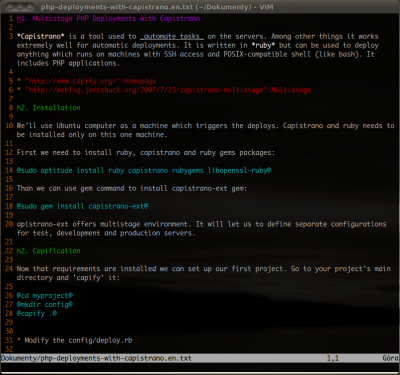400x375 pixels.
Task: Click the line starting 'We'll use Ubuntu computer'
Action: [205, 126]
